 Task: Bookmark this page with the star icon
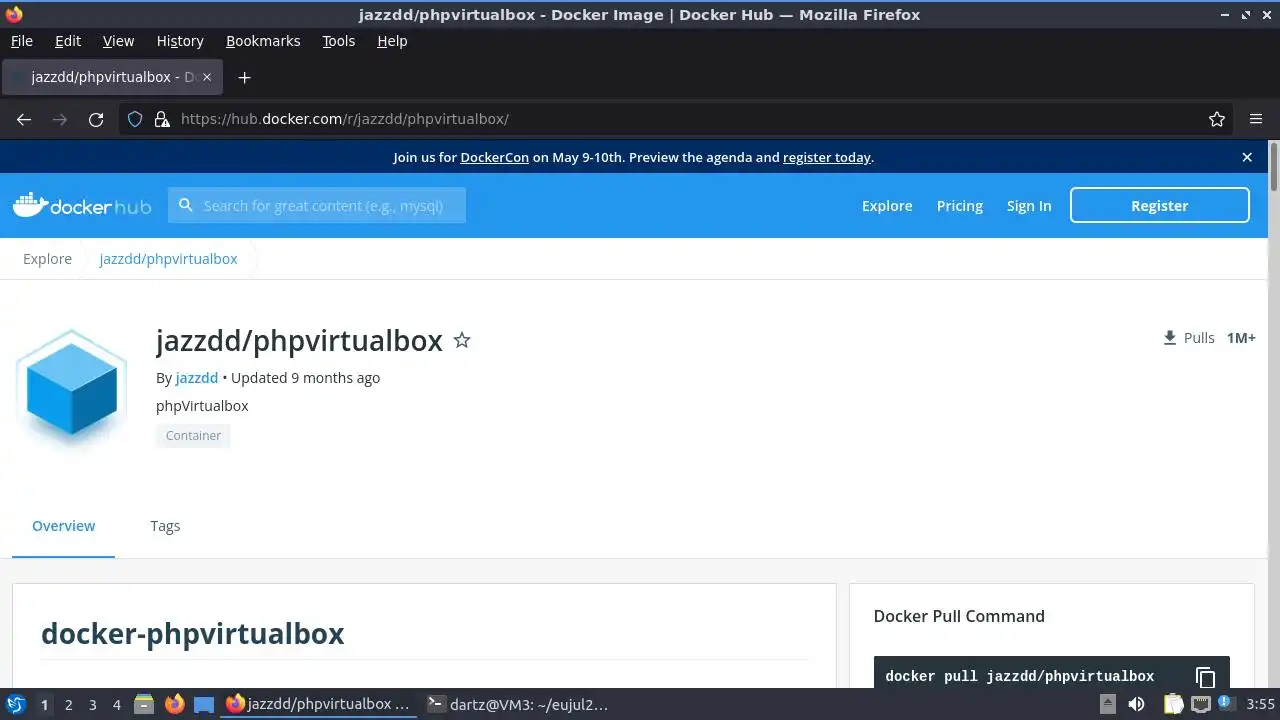1217,119
